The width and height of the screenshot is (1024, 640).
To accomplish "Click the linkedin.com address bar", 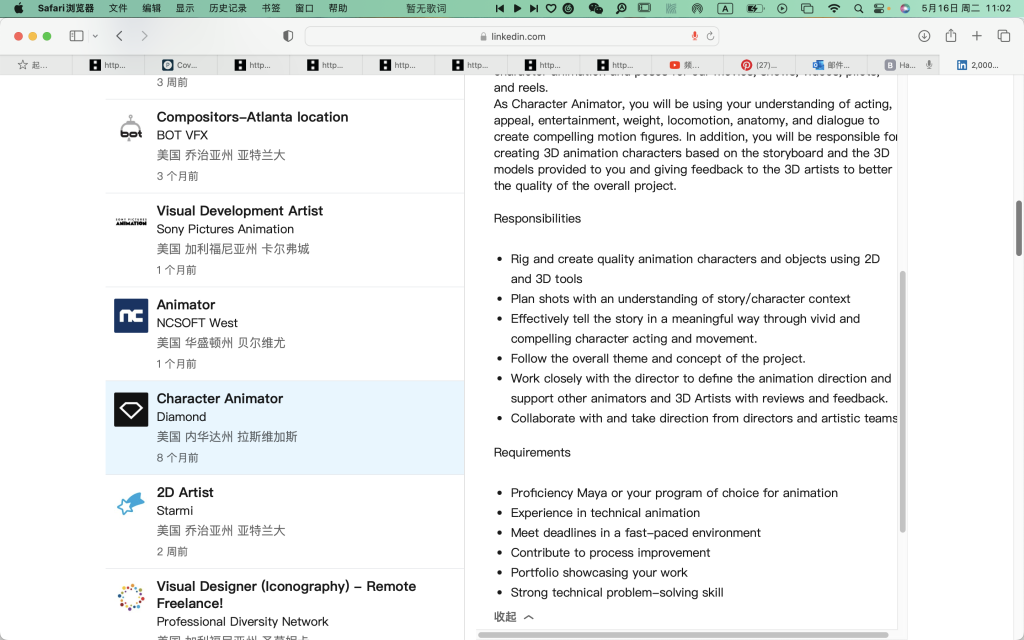I will (x=512, y=36).
